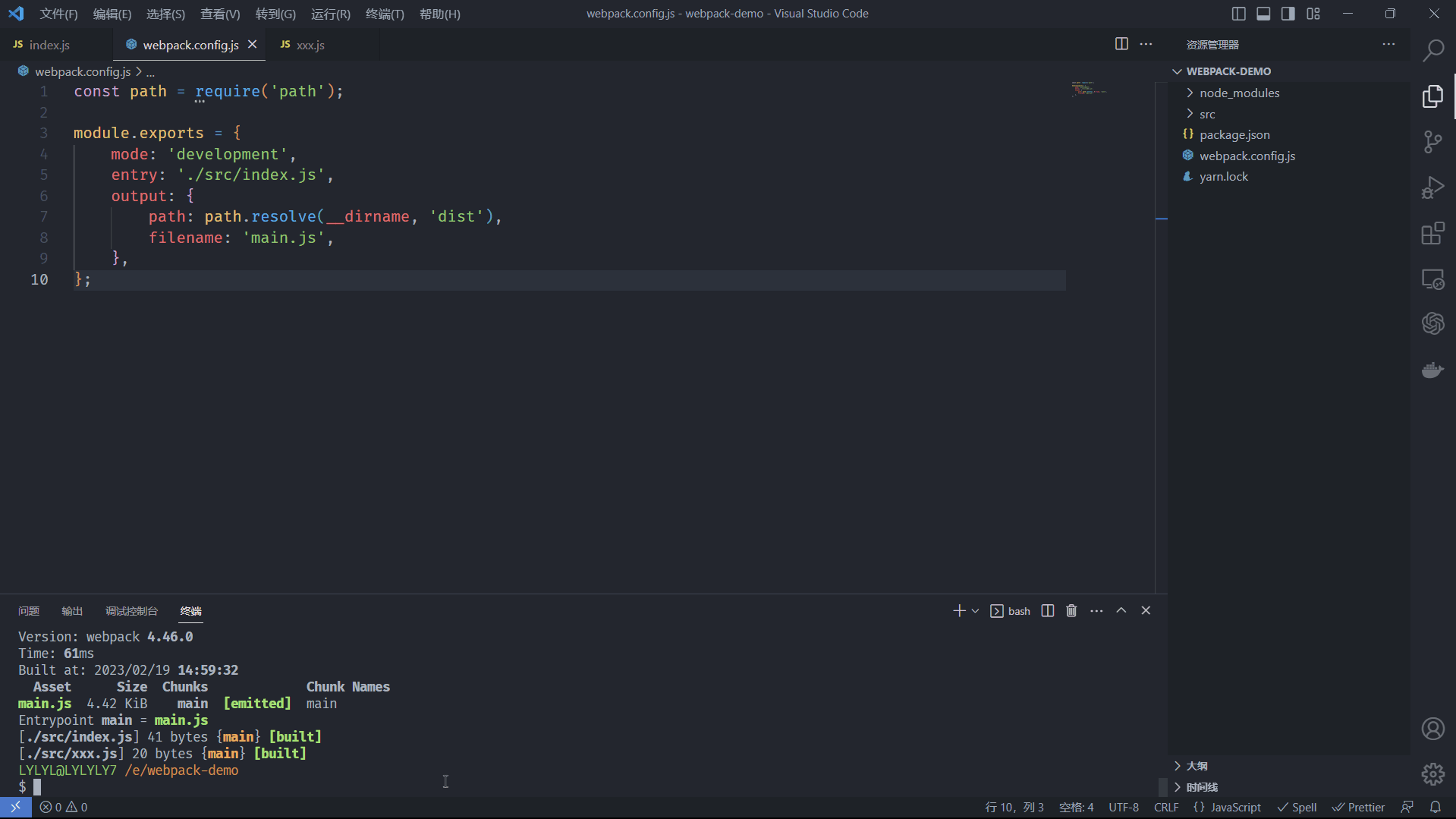The height and width of the screenshot is (819, 1456).
Task: Open the File menu
Action: coord(58,14)
